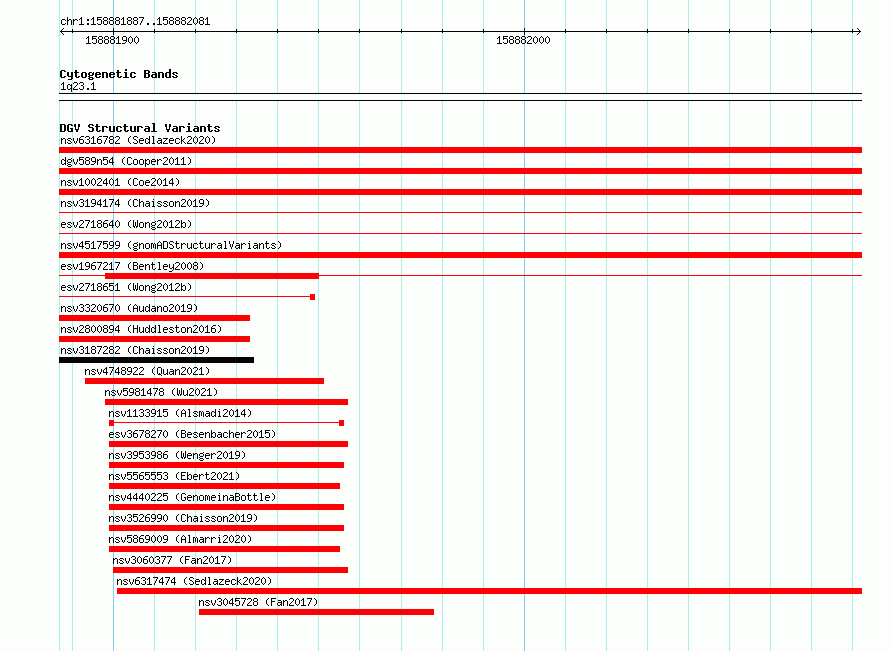Select nsv1133915 (Alsmadi2014) variant label

coord(180,413)
